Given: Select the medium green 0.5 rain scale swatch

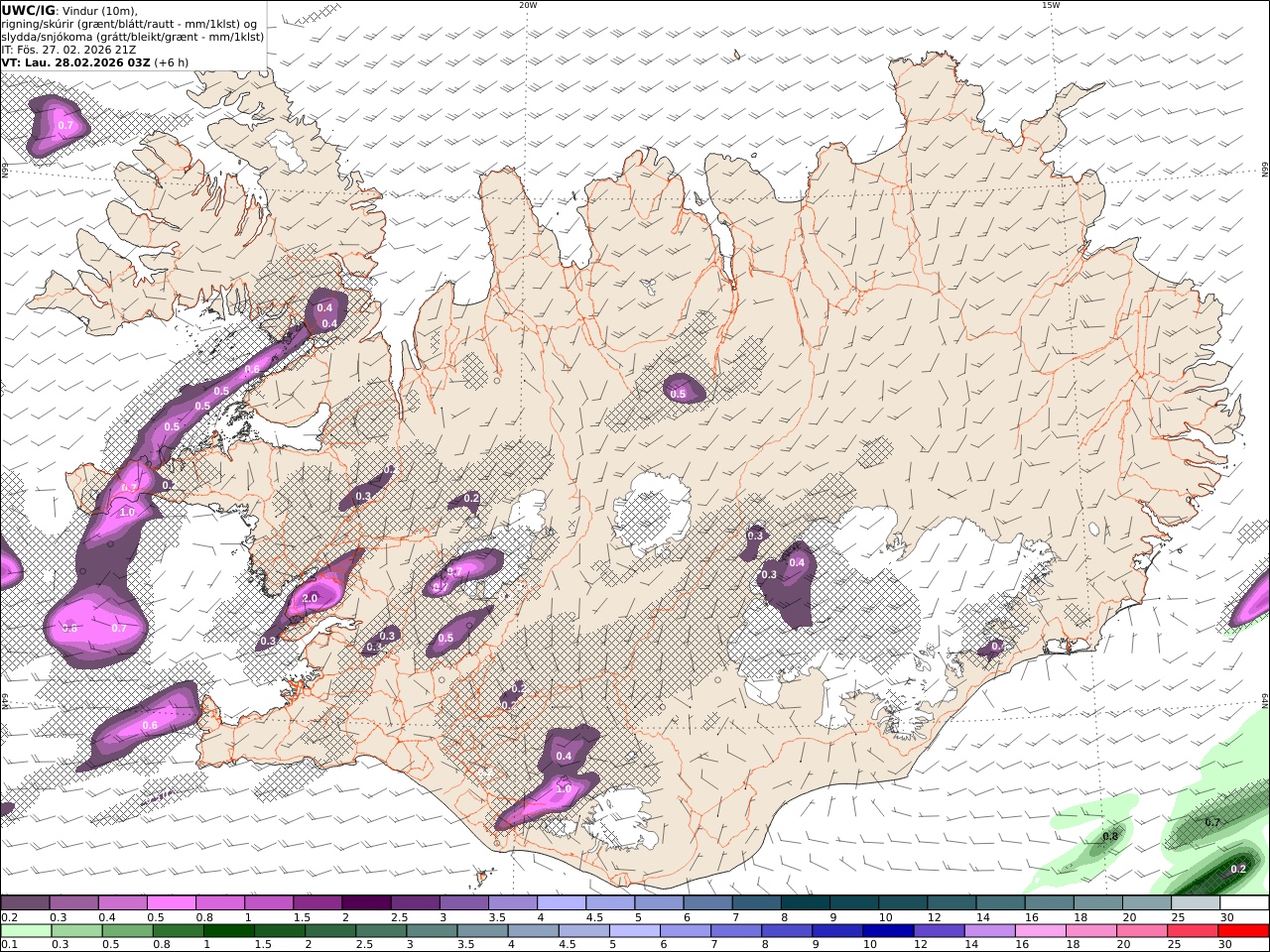Looking at the screenshot, I should point(127,931).
